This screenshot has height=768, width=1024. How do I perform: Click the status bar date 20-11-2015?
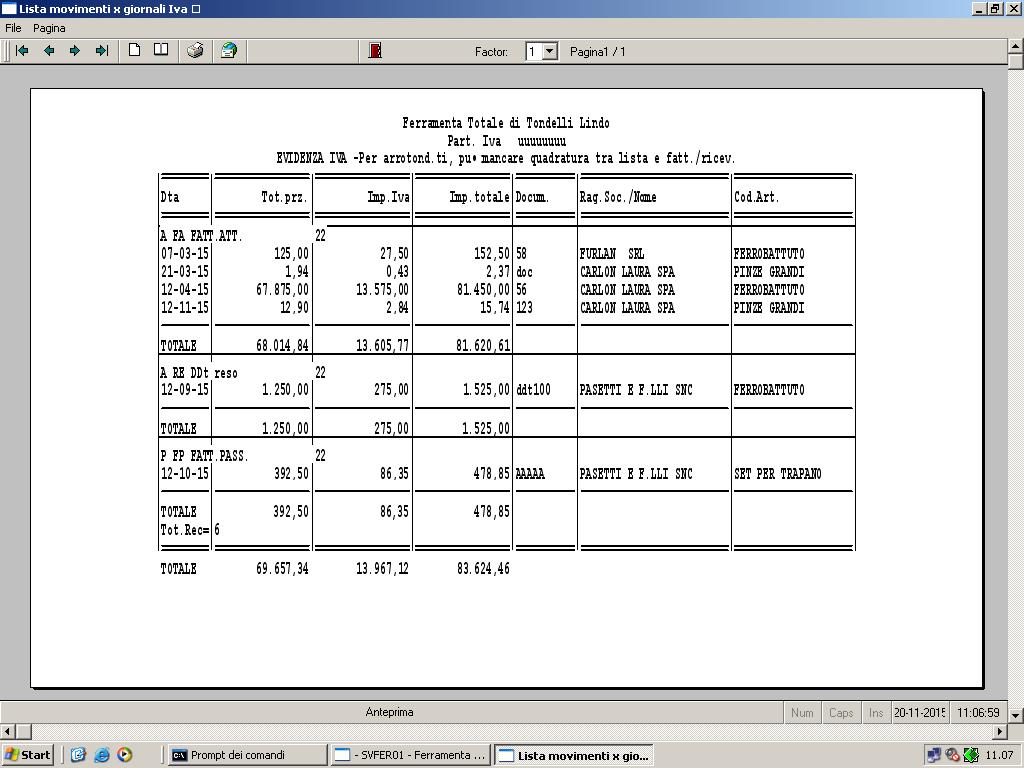[920, 712]
